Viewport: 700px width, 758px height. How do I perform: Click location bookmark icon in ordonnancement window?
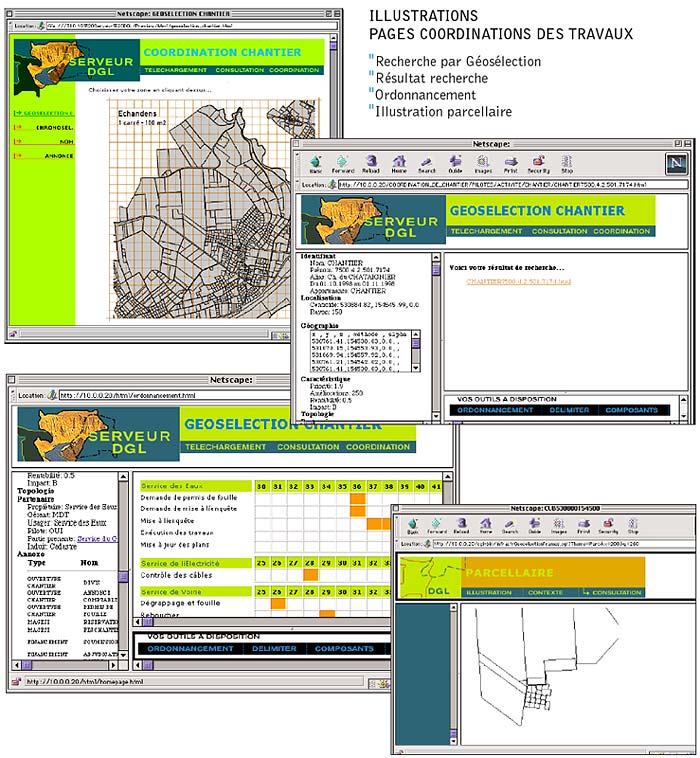[52, 395]
